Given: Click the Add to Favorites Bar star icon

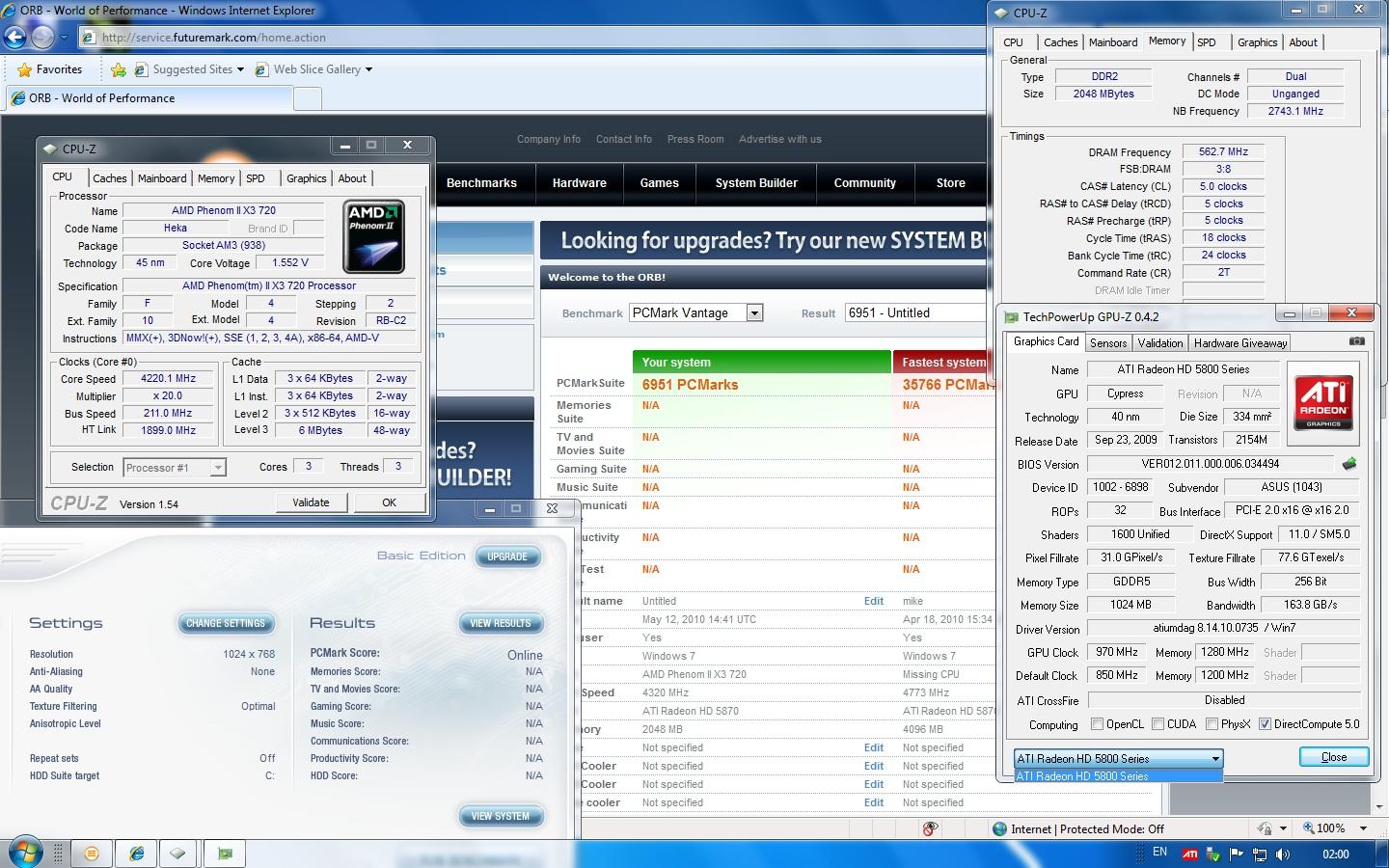Looking at the screenshot, I should [118, 69].
